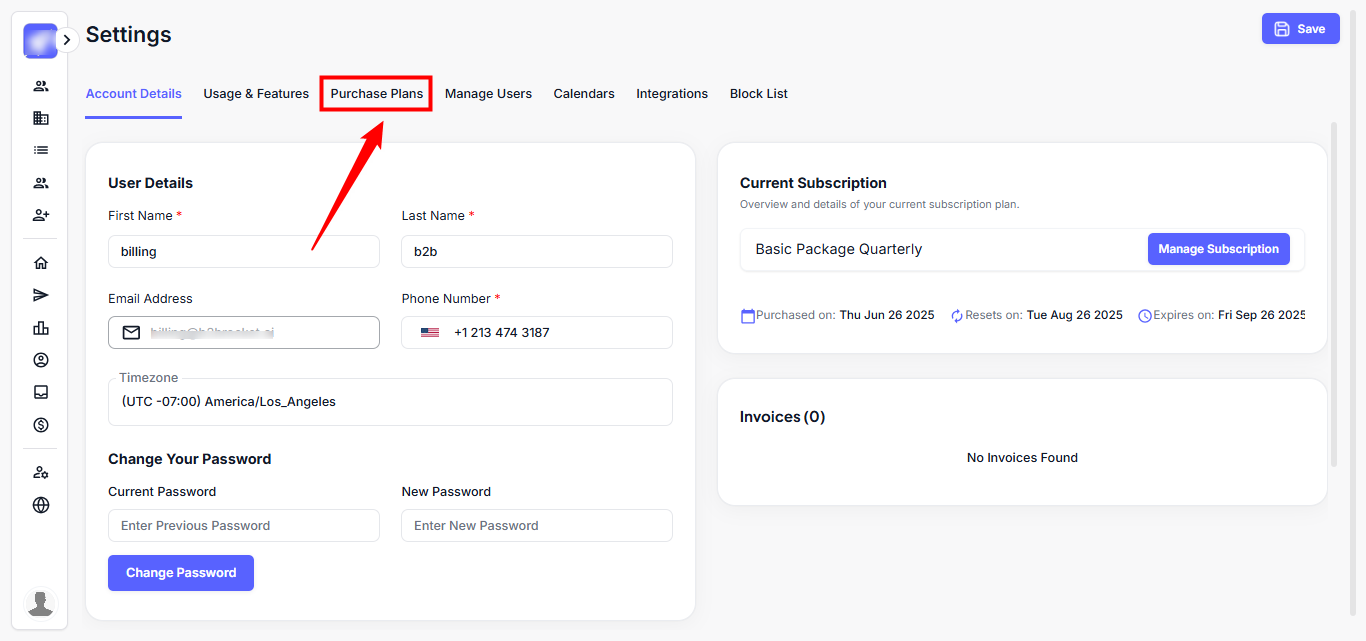
Task: Open the Timezone dropdown field
Action: click(x=390, y=402)
